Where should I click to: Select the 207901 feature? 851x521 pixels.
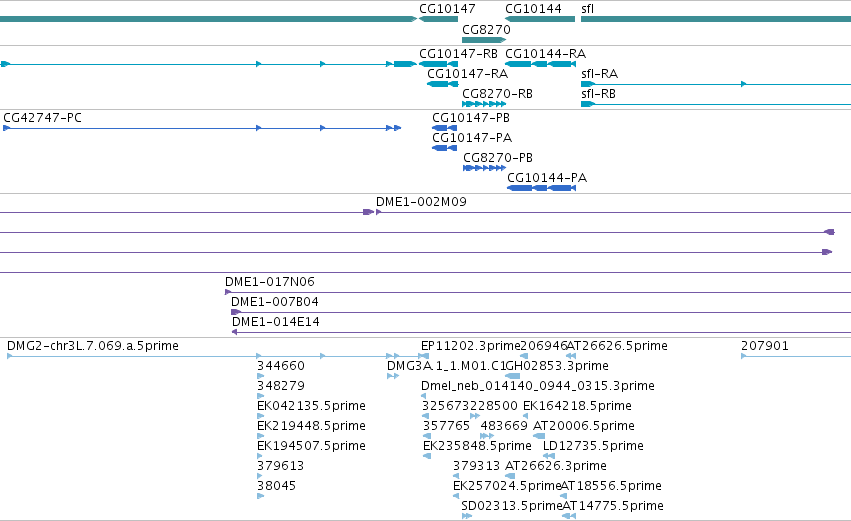[765, 346]
